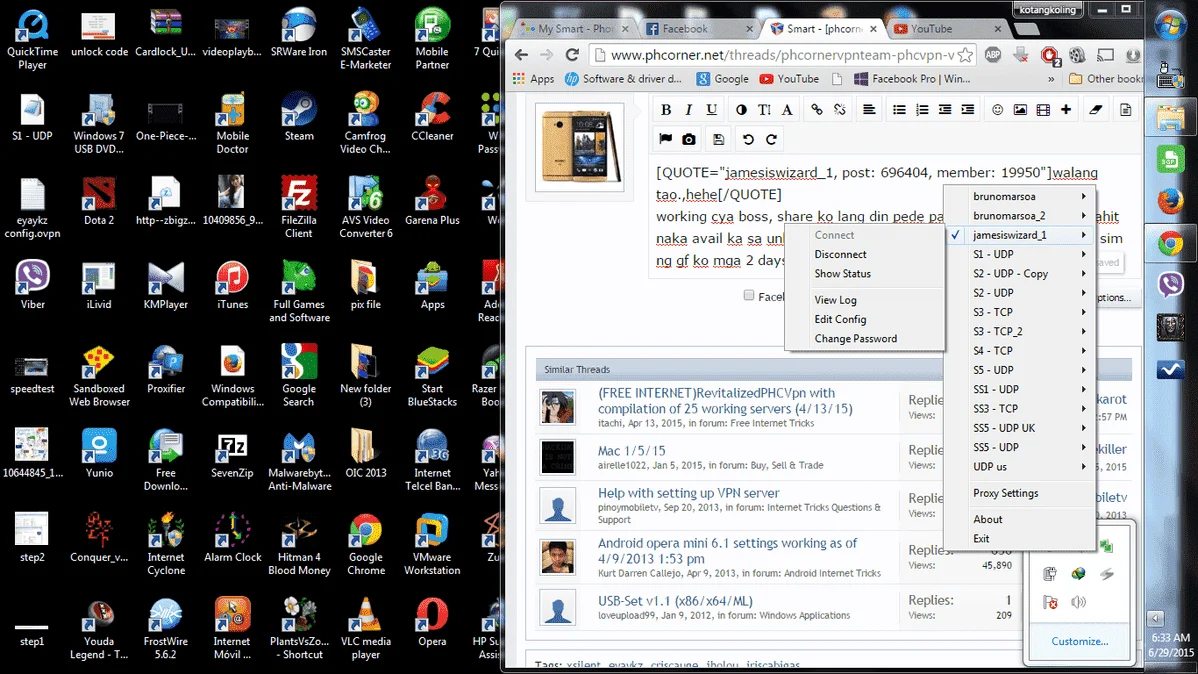
Task: Insert a link with chain icon
Action: [817, 110]
